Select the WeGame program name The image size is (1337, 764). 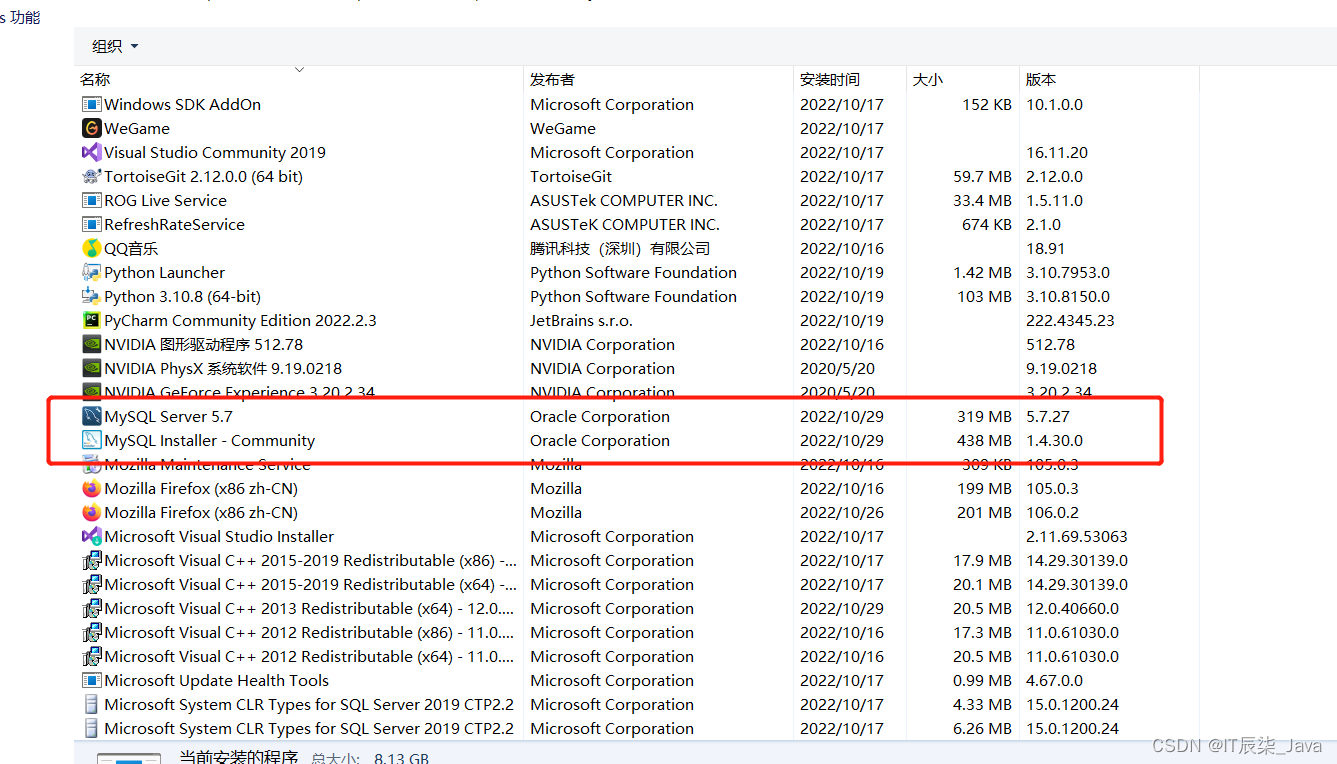click(137, 128)
